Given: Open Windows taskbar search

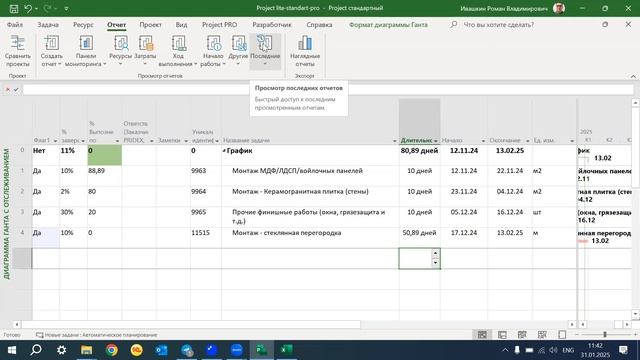Looking at the screenshot, I should [36, 350].
